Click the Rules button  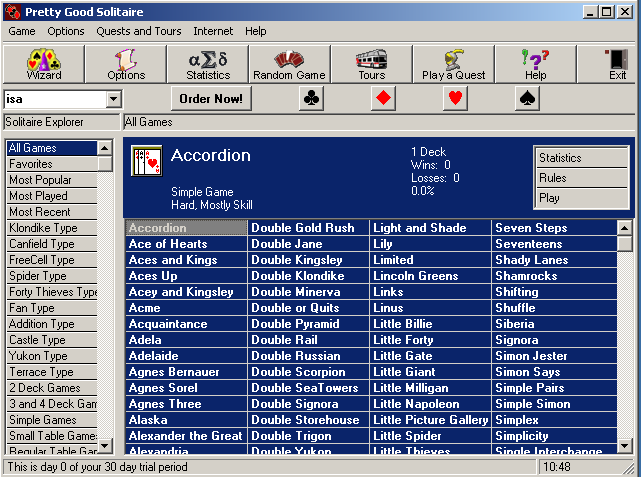(581, 178)
